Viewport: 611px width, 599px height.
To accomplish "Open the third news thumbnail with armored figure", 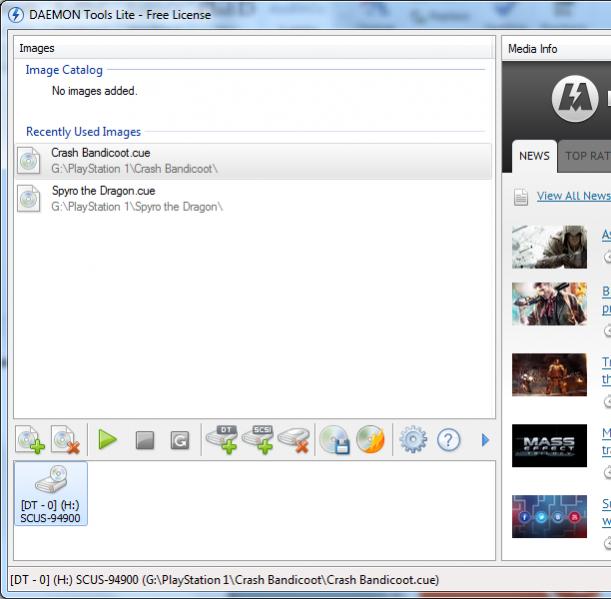I will coord(549,375).
